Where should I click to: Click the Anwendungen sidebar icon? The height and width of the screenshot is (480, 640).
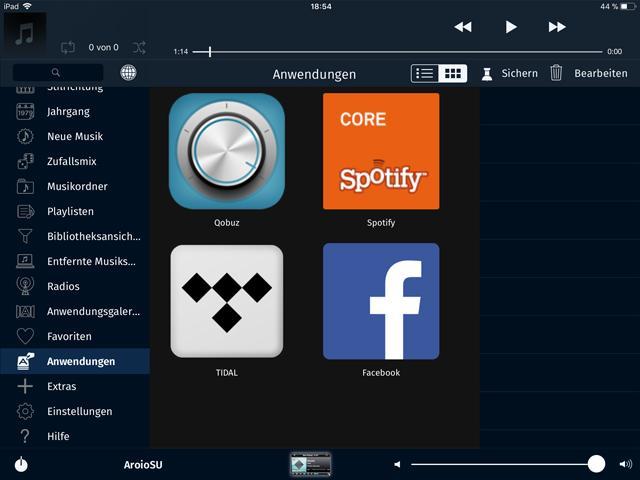[25, 361]
